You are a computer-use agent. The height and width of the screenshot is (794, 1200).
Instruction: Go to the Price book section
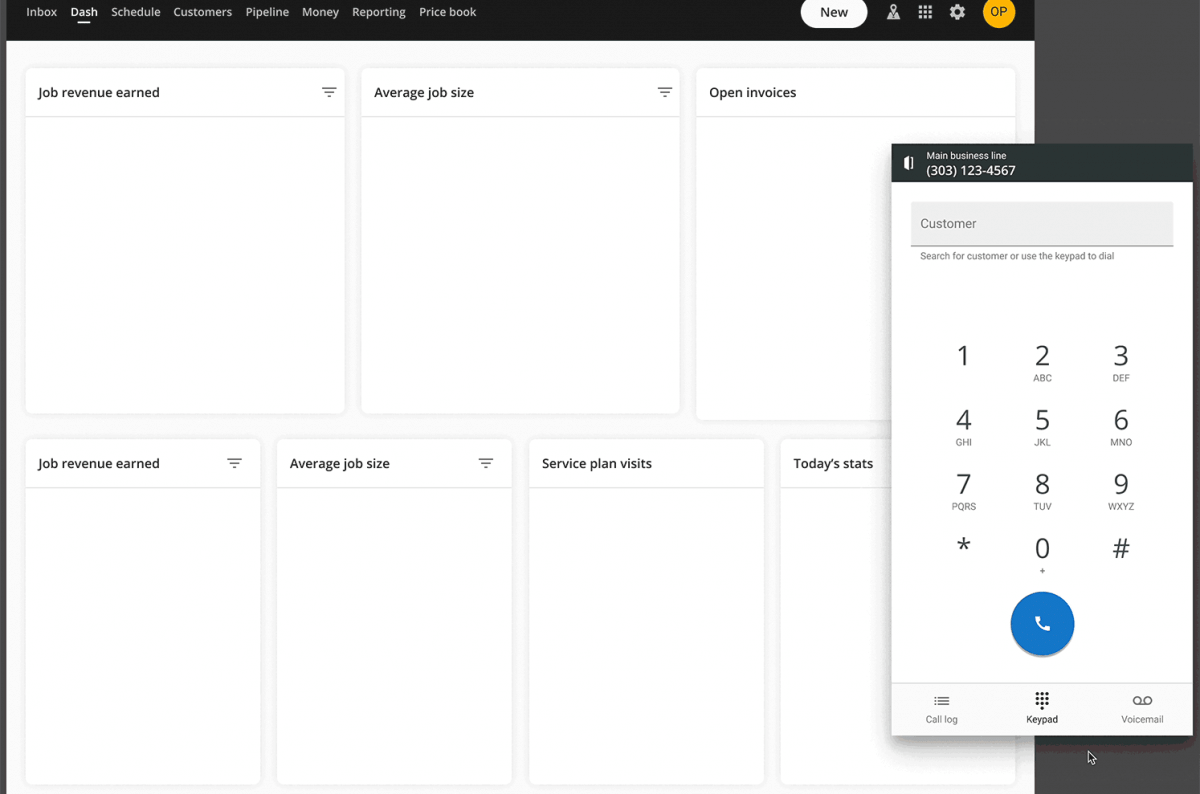447,12
